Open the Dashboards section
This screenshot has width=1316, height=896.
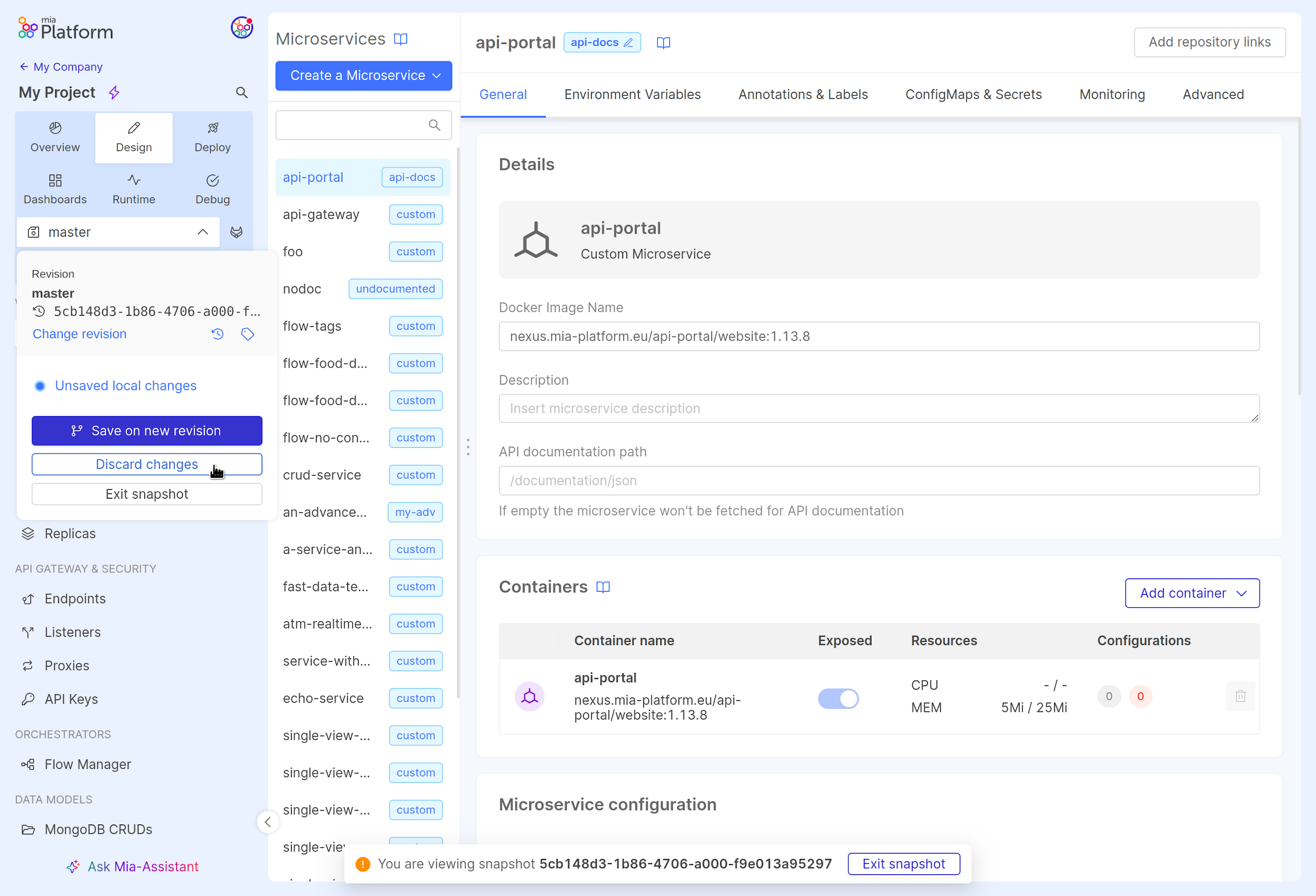(x=55, y=189)
